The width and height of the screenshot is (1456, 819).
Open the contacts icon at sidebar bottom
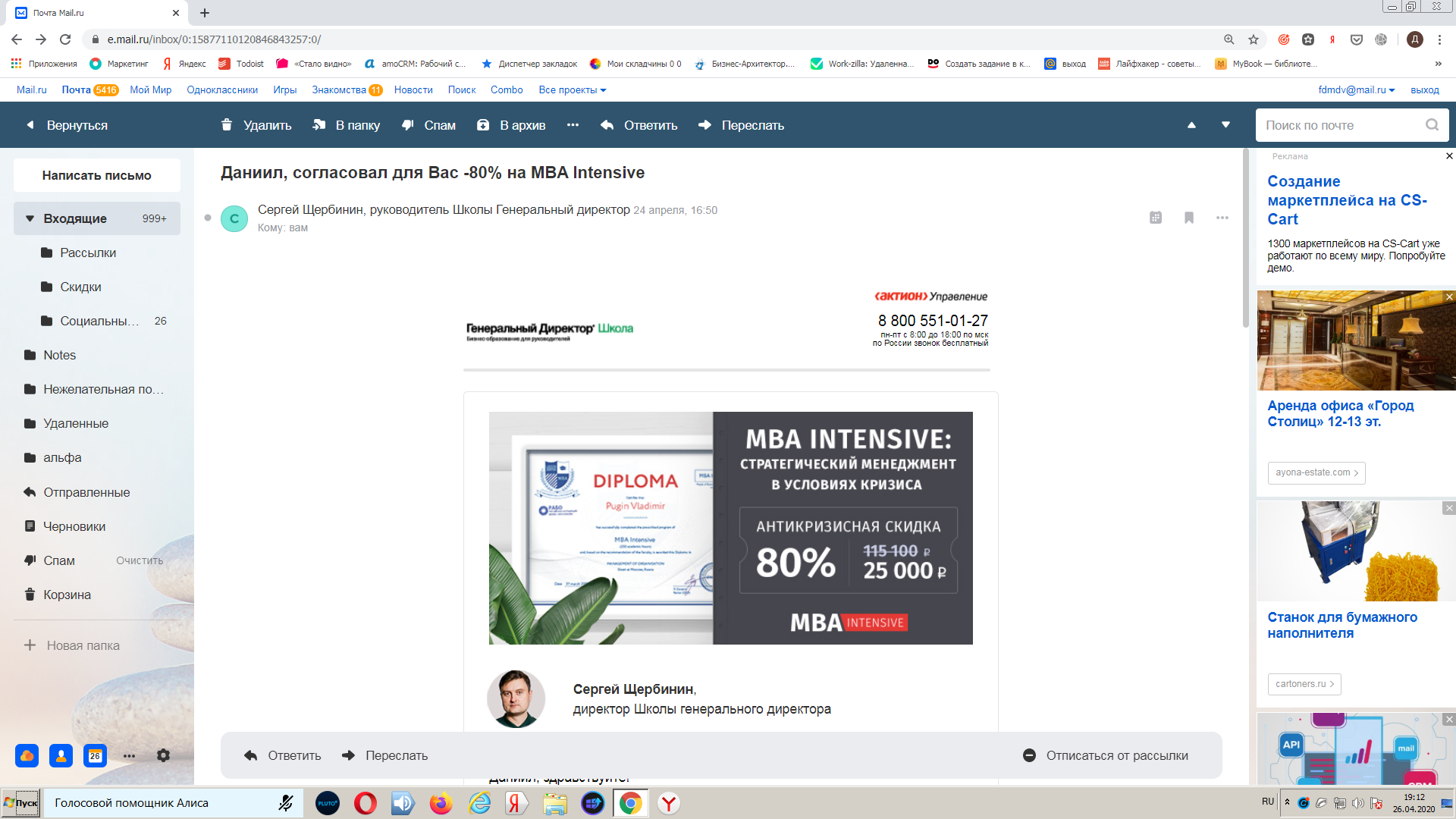(x=61, y=755)
